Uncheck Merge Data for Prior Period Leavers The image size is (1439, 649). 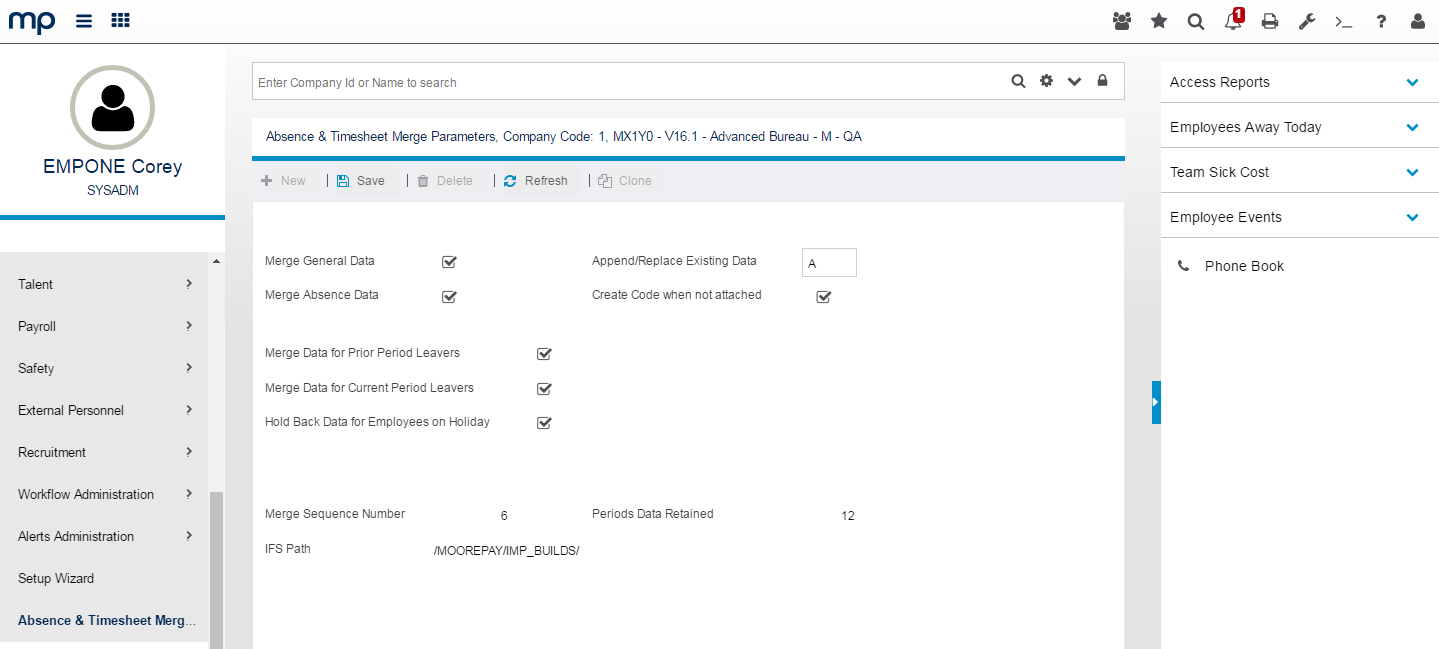[x=544, y=353]
